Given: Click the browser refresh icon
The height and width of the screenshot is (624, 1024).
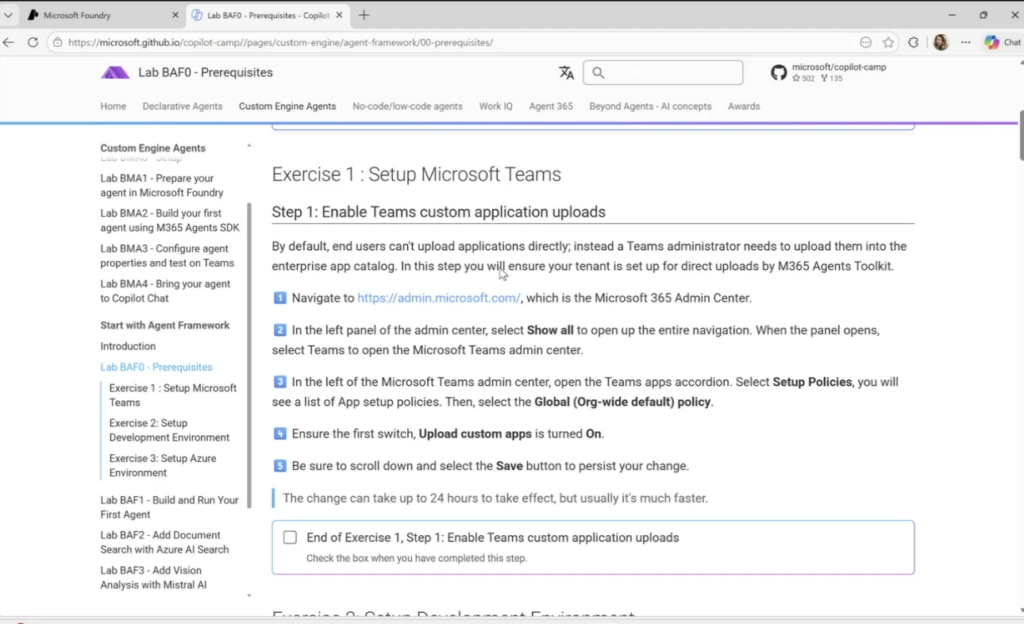Looking at the screenshot, I should coord(33,43).
